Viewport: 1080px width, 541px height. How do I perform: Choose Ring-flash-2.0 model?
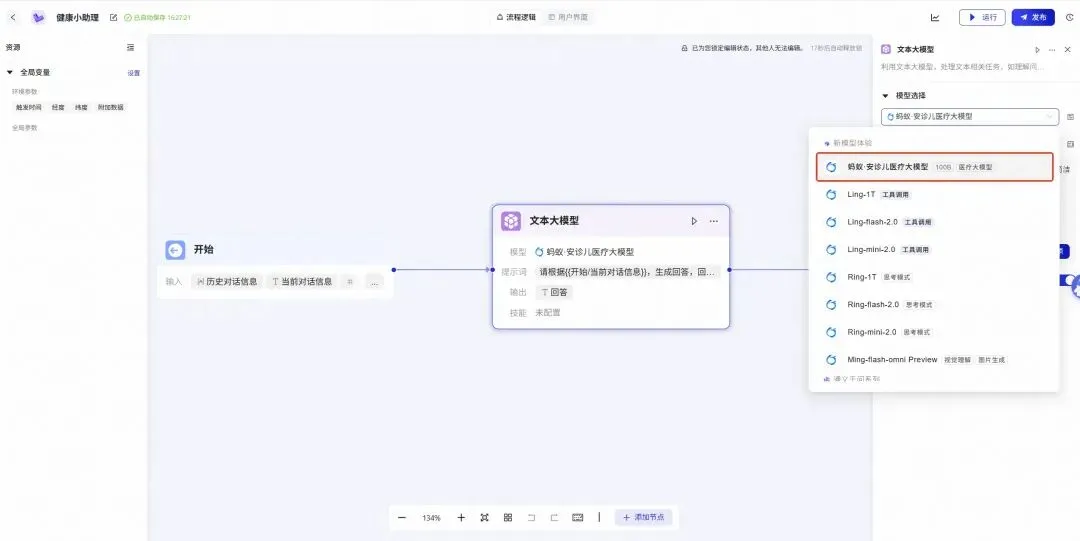(x=935, y=305)
